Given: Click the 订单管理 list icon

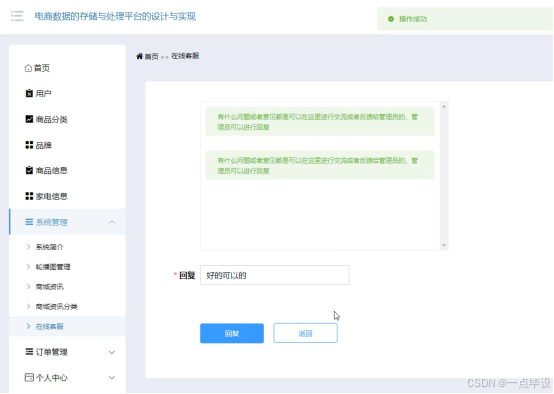Looking at the screenshot, I should (x=29, y=352).
